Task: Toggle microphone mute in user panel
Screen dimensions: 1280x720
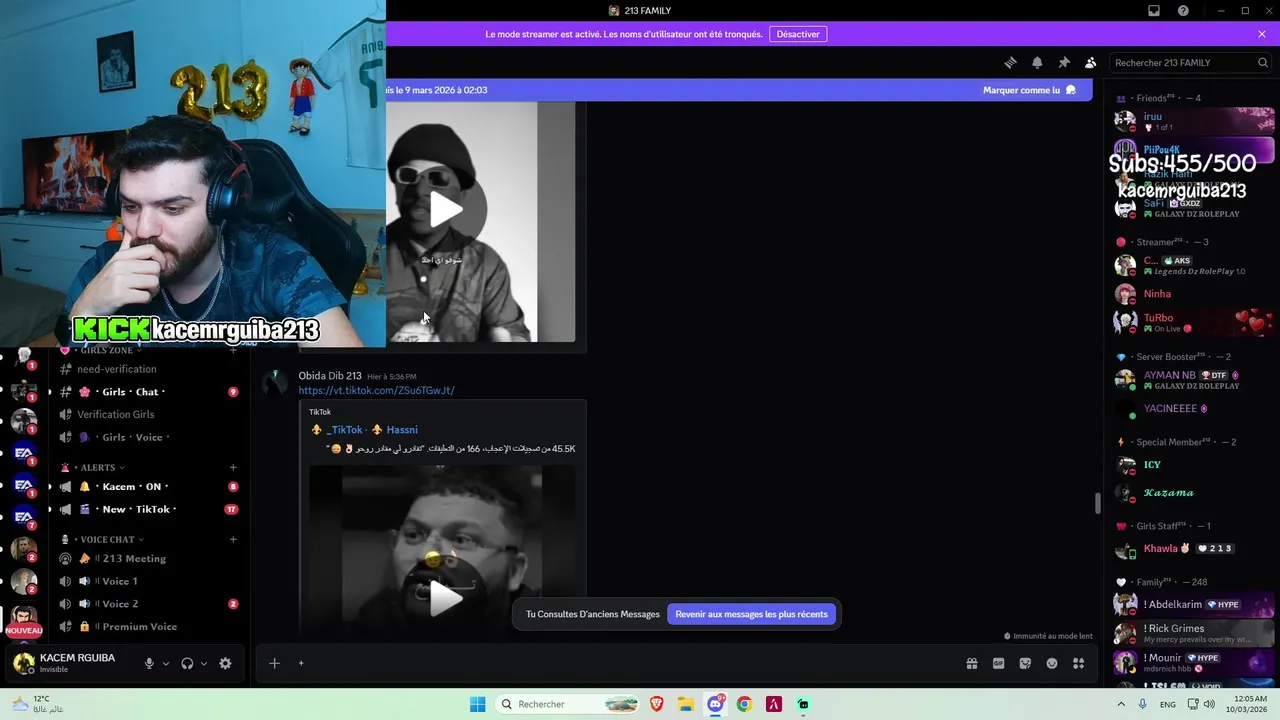Action: pyautogui.click(x=149, y=663)
